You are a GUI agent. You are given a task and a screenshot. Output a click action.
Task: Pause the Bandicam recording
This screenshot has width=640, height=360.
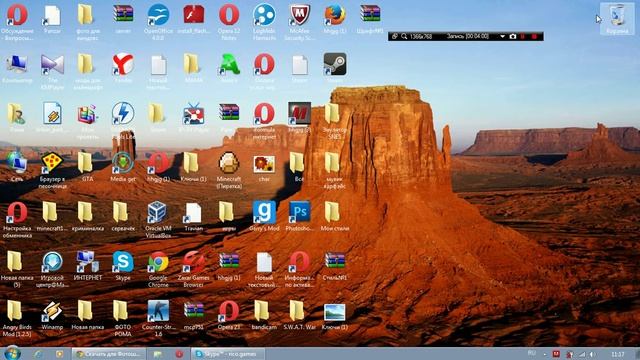point(522,36)
